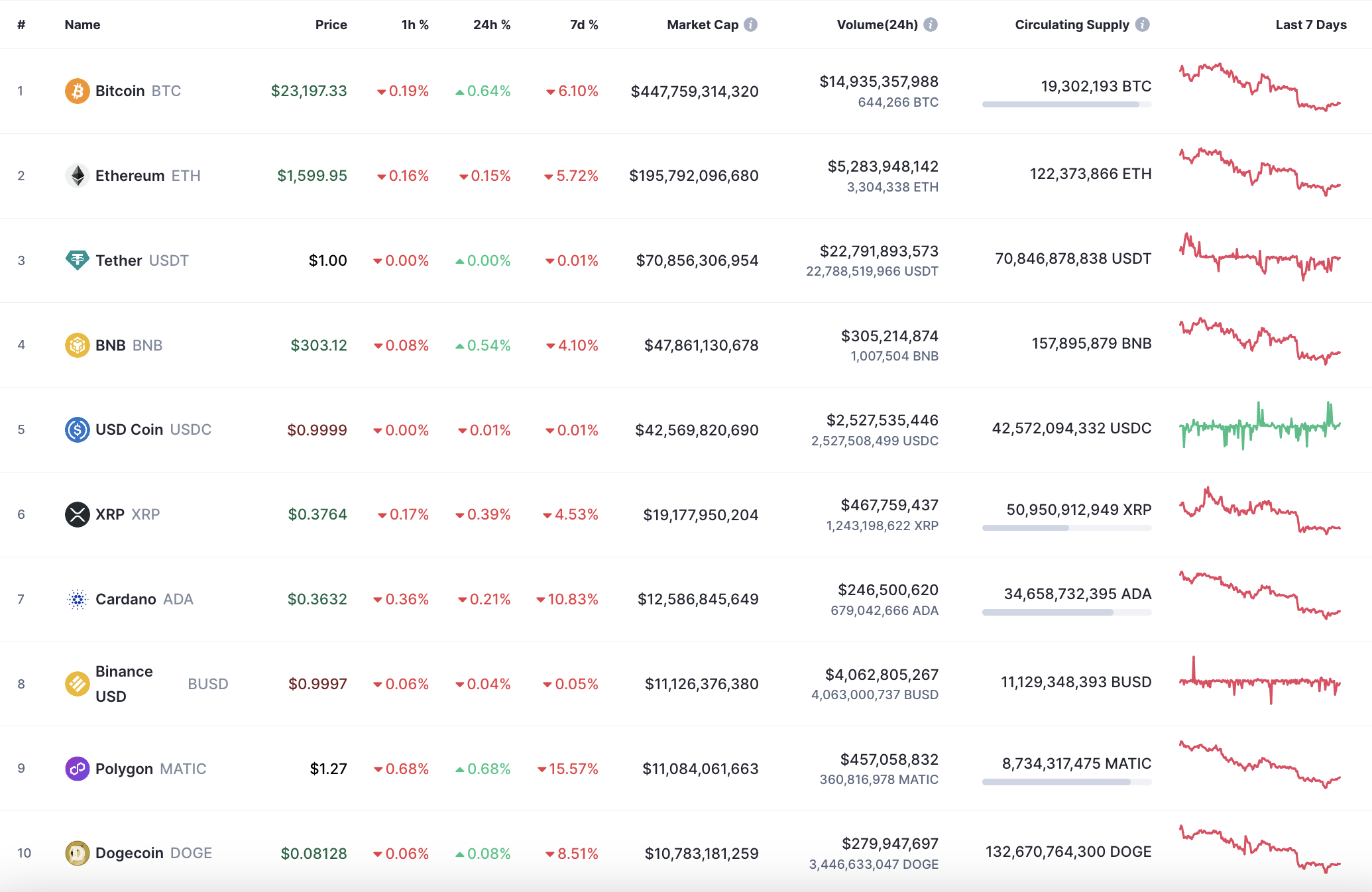Sort rows by the # column

click(x=21, y=25)
